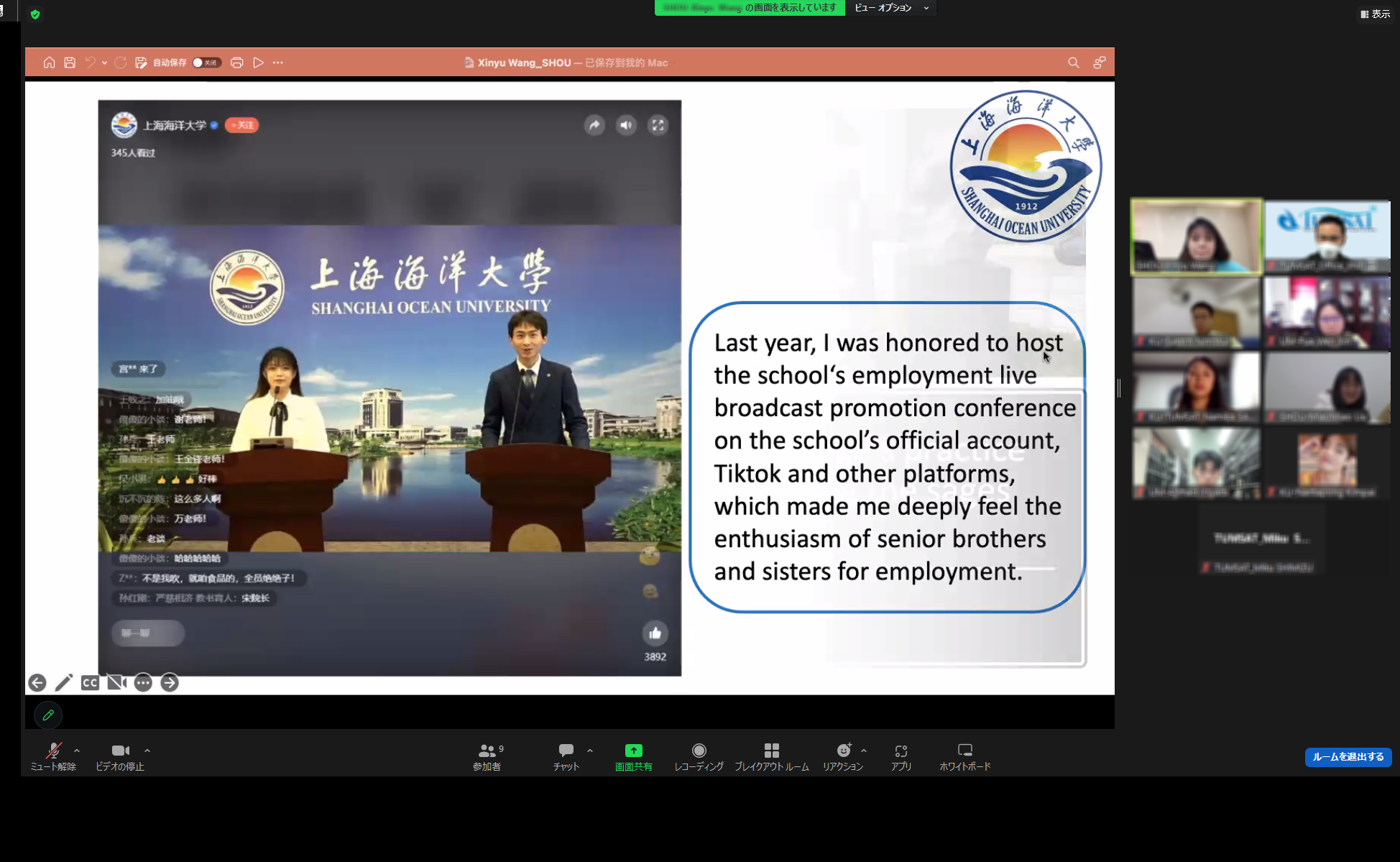Viewport: 1400px width, 862px height.
Task: Click the Redo icon in PowerPoint toolbar
Action: pos(120,63)
